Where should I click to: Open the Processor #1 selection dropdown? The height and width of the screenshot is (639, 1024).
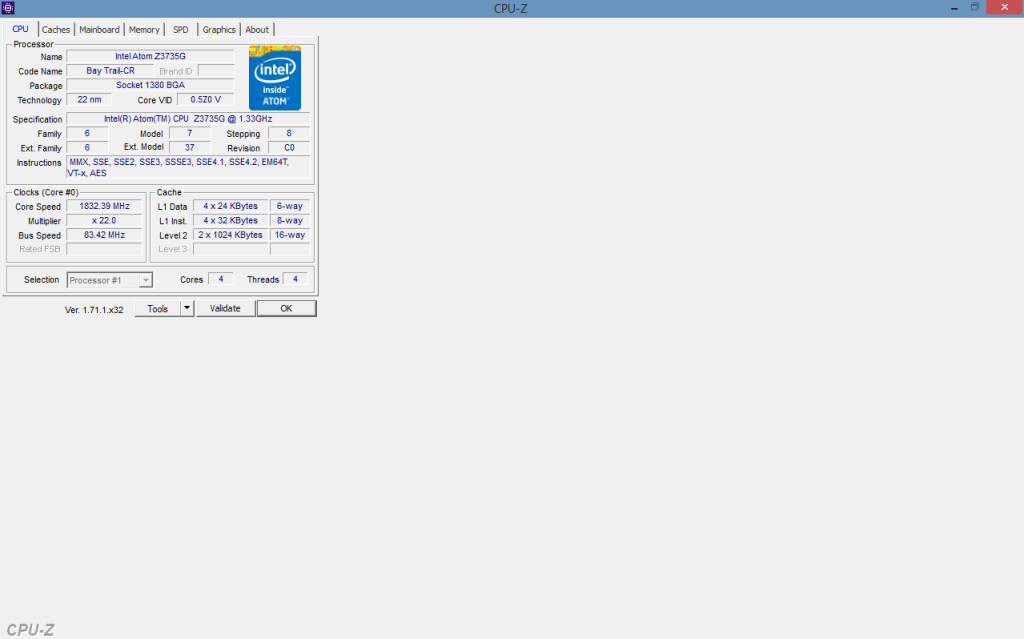tap(110, 280)
